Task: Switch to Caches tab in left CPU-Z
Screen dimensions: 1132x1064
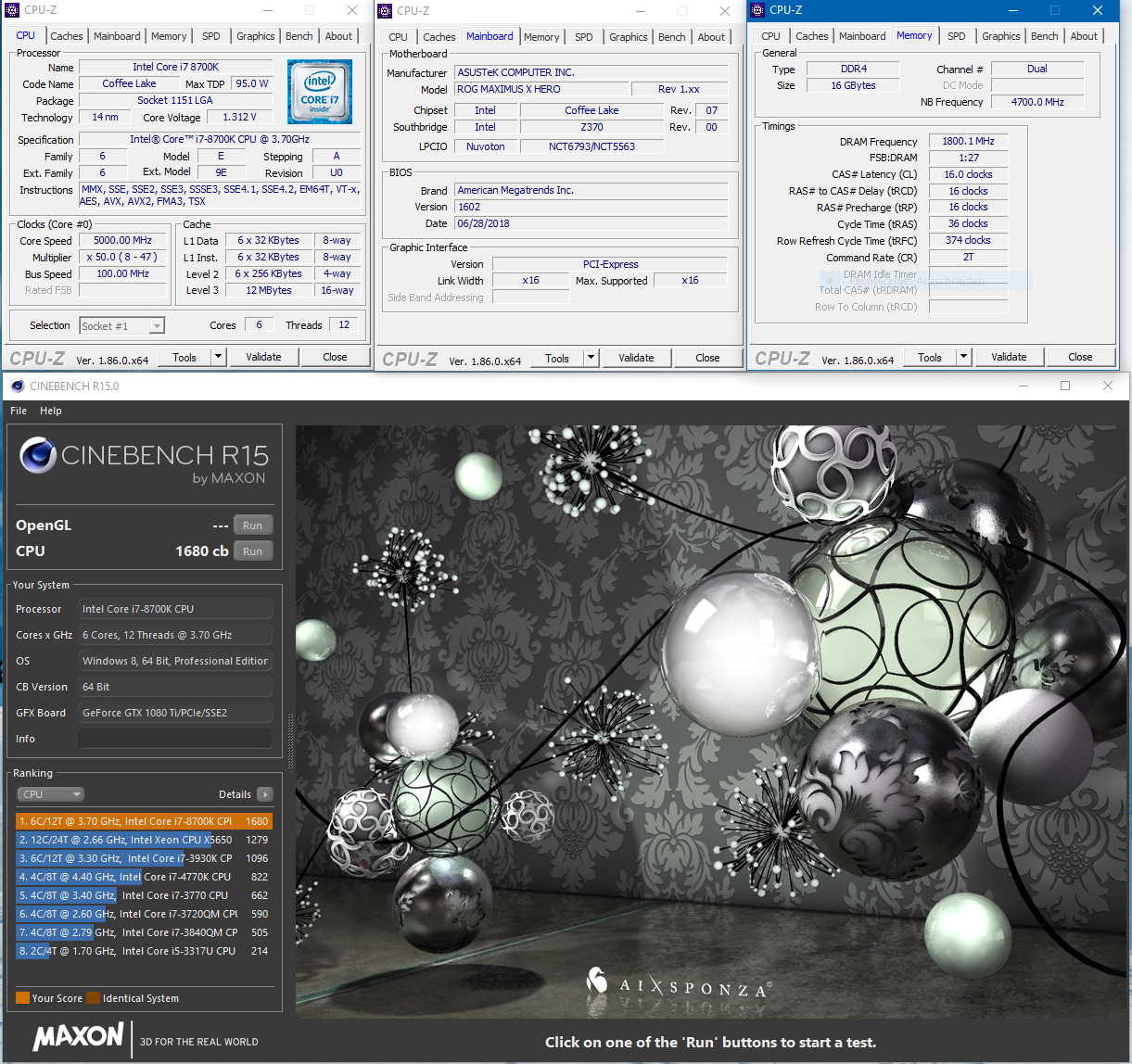Action: click(67, 36)
